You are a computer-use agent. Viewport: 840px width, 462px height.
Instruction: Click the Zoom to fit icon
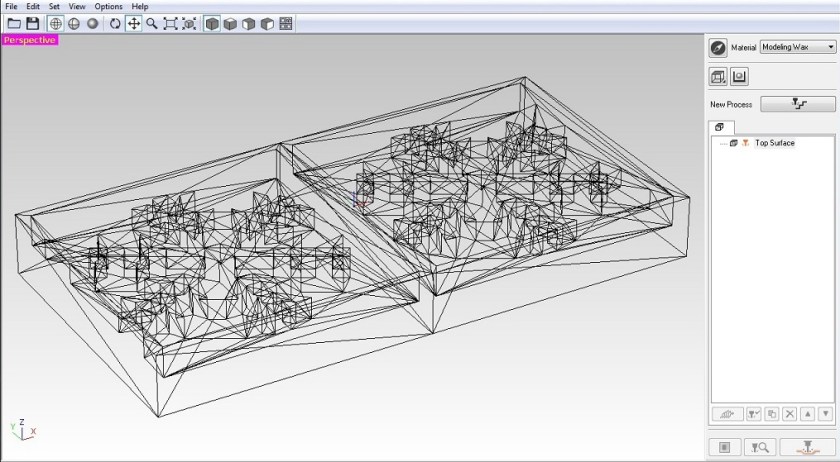click(x=170, y=23)
